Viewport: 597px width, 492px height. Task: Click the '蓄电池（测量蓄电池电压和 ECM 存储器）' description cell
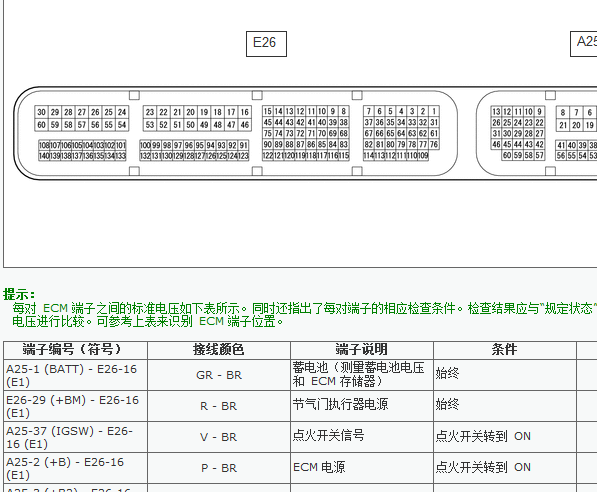[x=361, y=375]
